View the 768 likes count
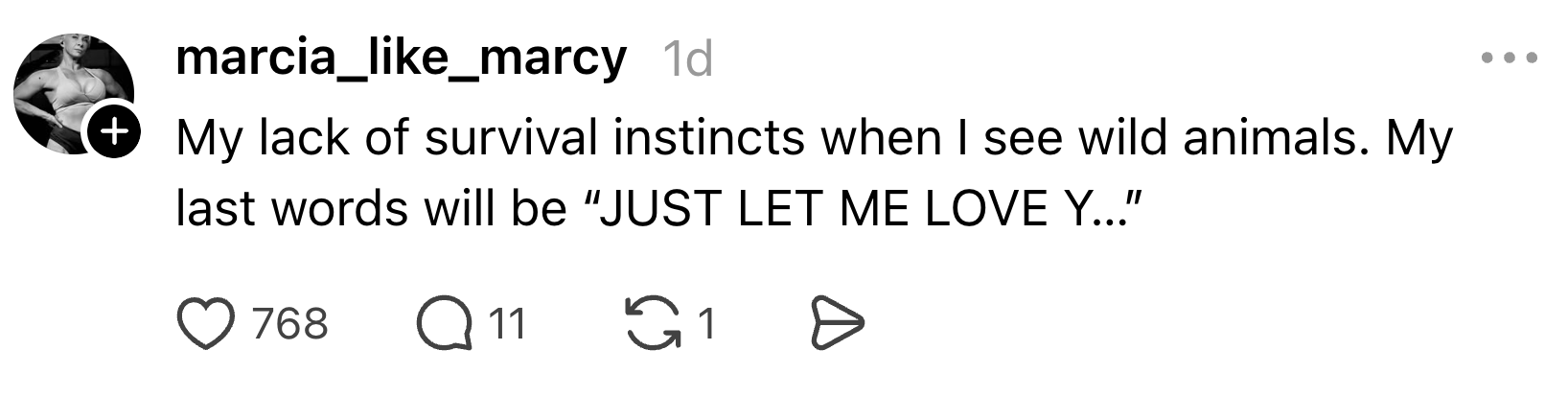This screenshot has height=397, width=1568. (289, 324)
